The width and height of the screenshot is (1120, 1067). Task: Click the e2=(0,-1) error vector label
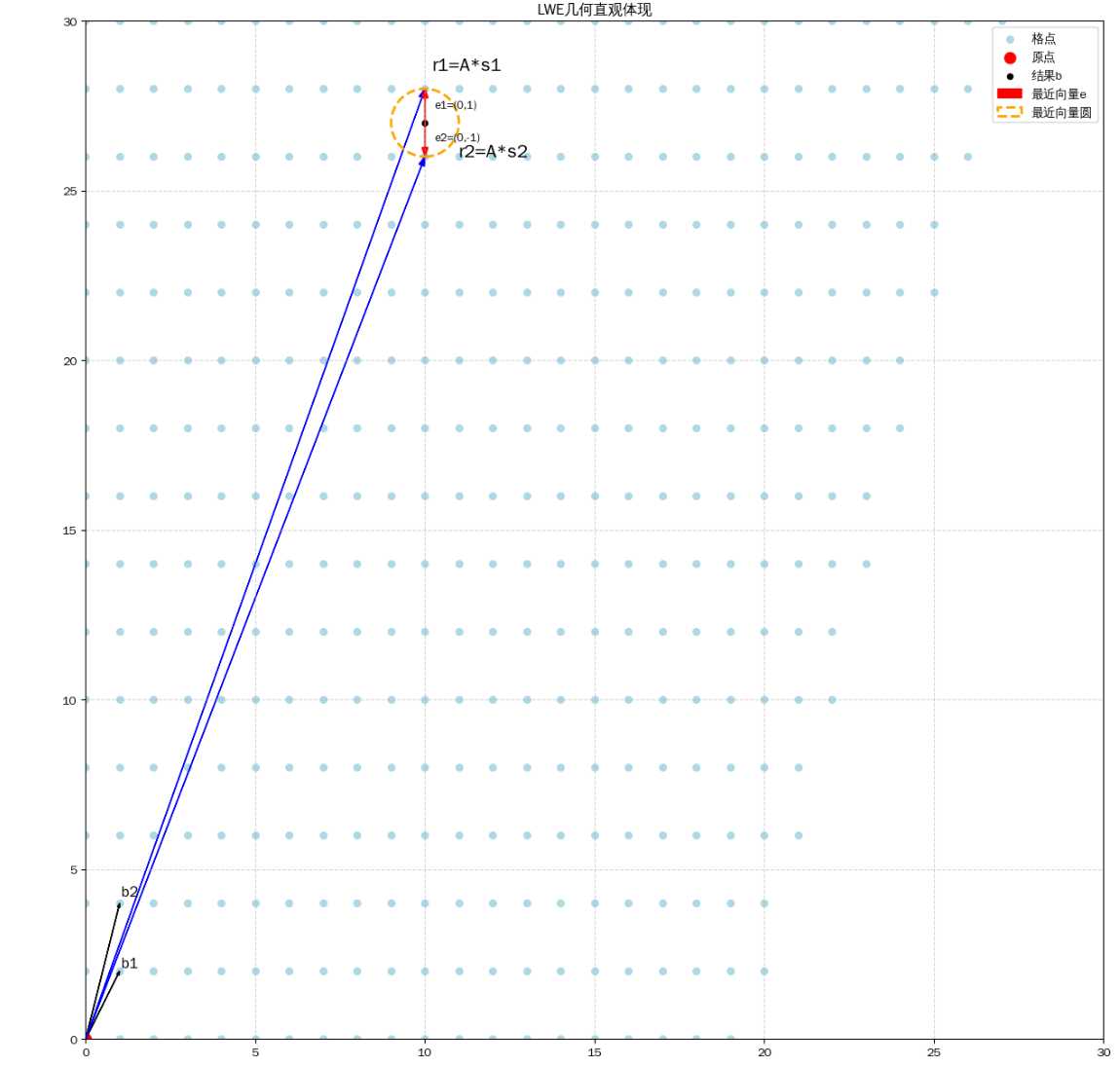(458, 137)
